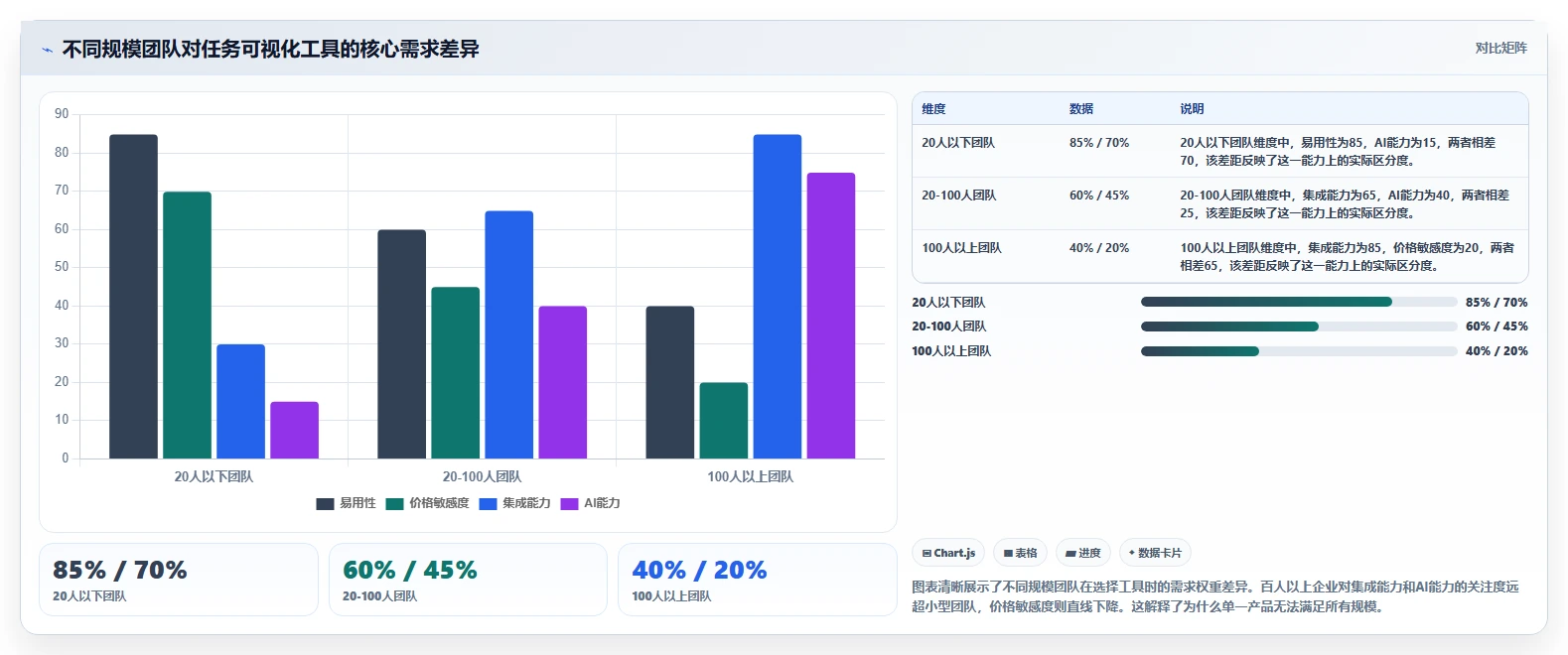Image resolution: width=1568 pixels, height=655 pixels.
Task: Click the 0 tick on the y-axis
Action: 66,458
